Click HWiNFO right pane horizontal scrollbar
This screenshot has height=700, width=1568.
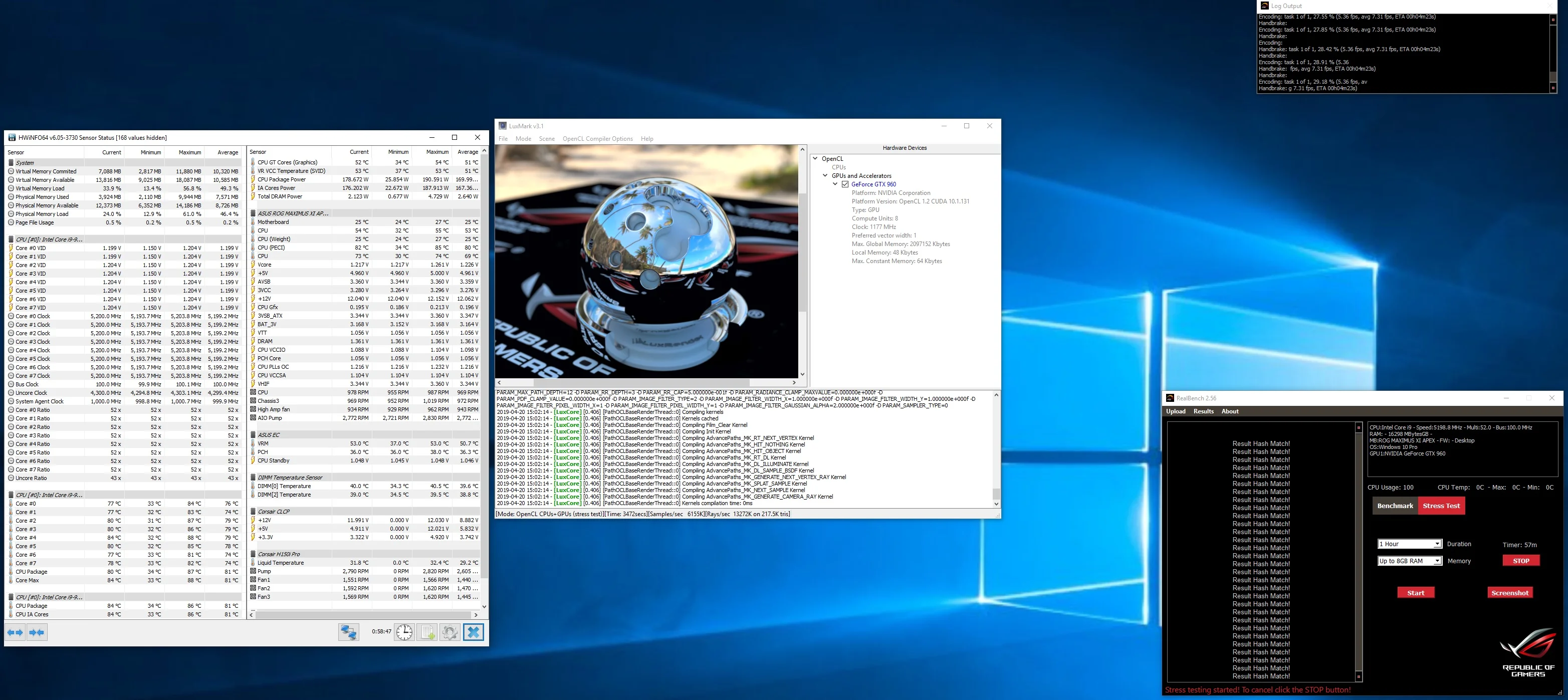pos(363,615)
